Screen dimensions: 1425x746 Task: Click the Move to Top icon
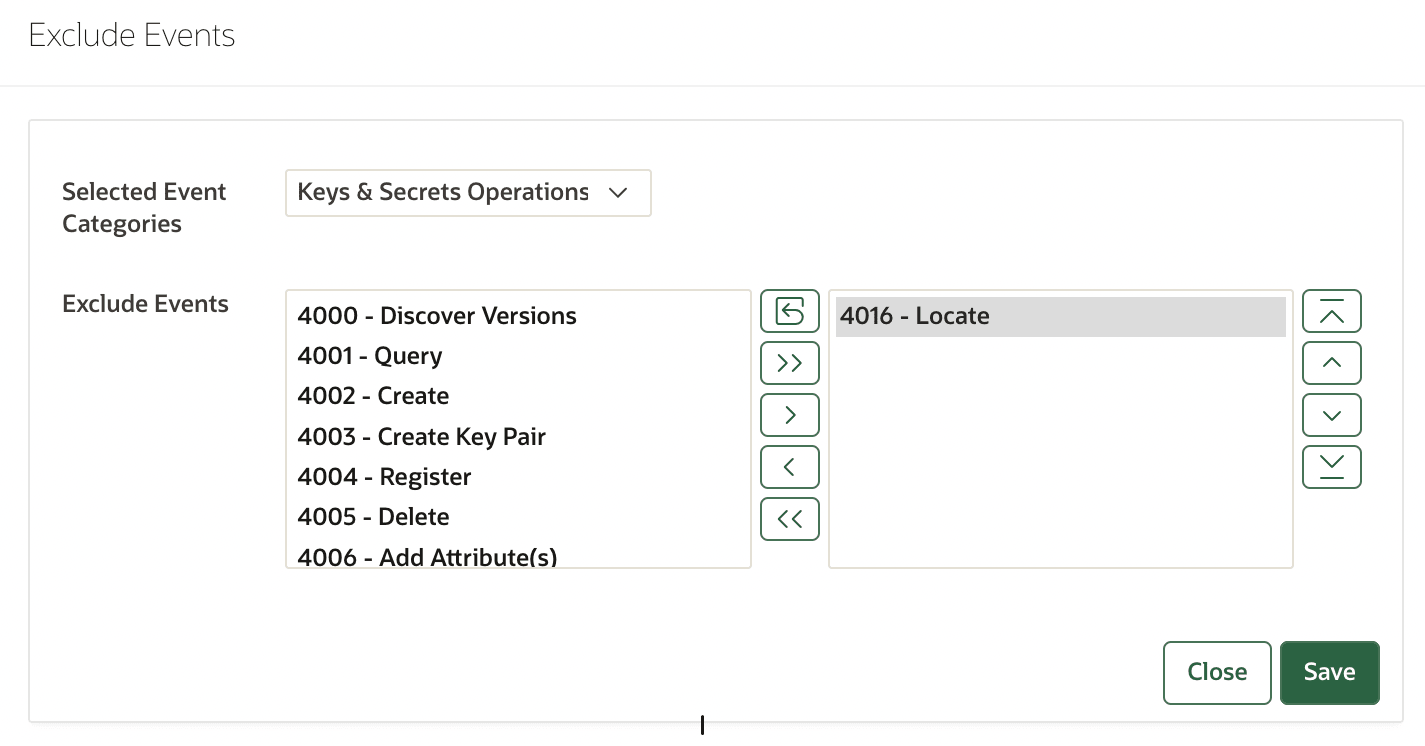[1331, 311]
